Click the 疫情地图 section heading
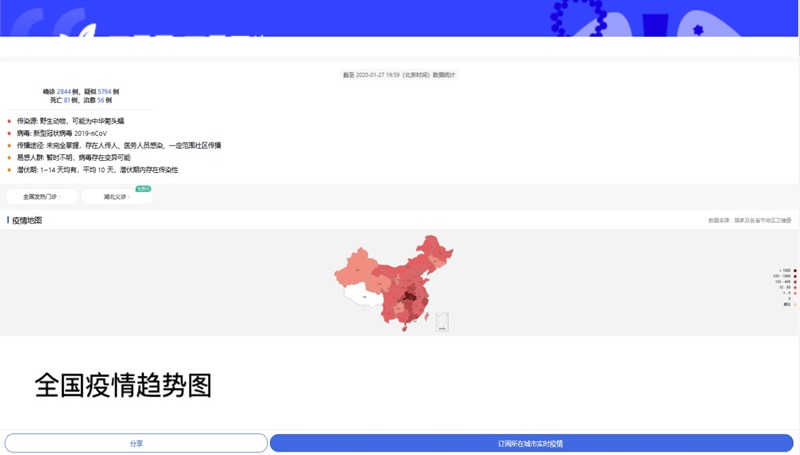The height and width of the screenshot is (455, 800). (27, 220)
